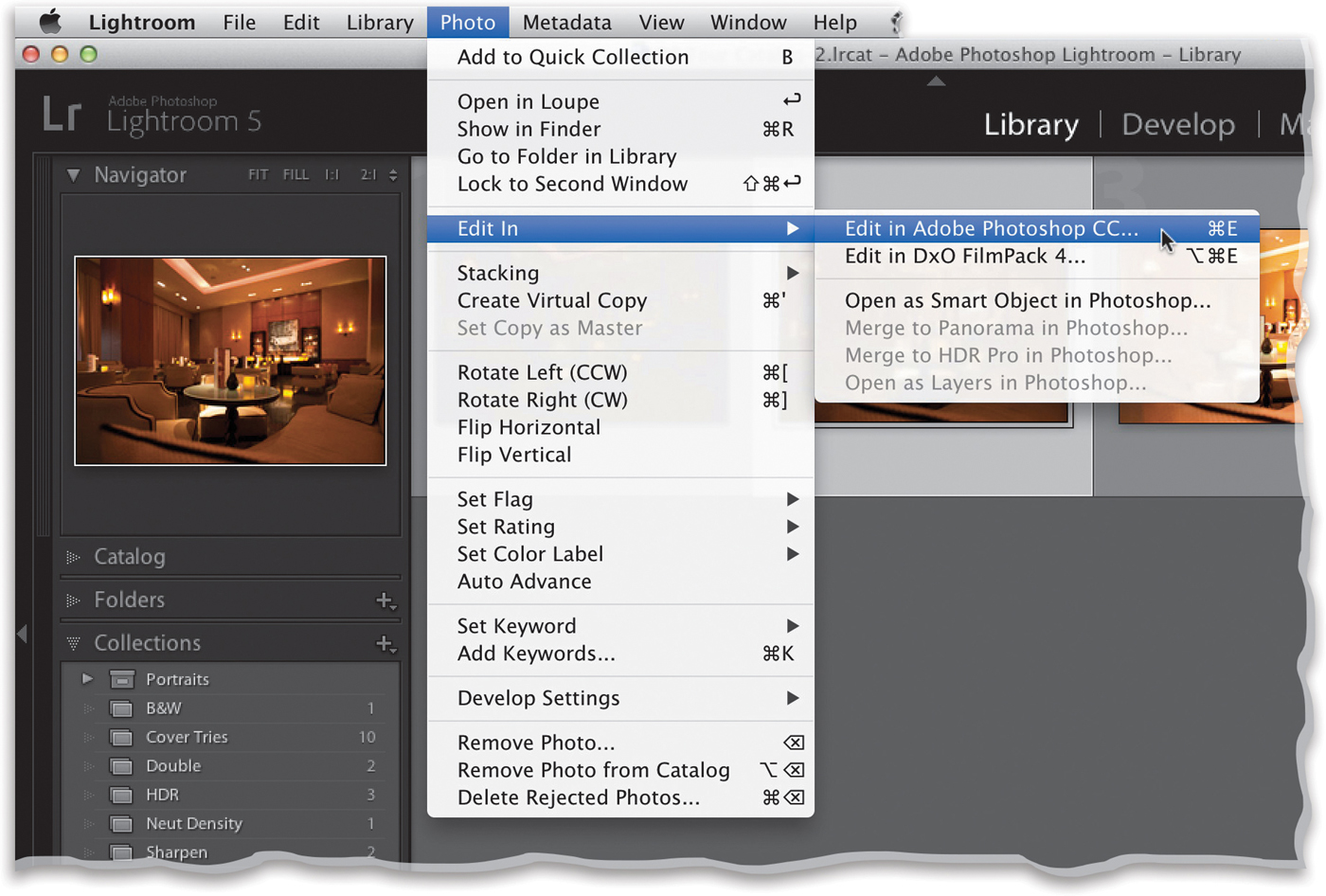Click the Folders panel plus icon
Screen dimensions: 1326x896
pyautogui.click(x=385, y=600)
